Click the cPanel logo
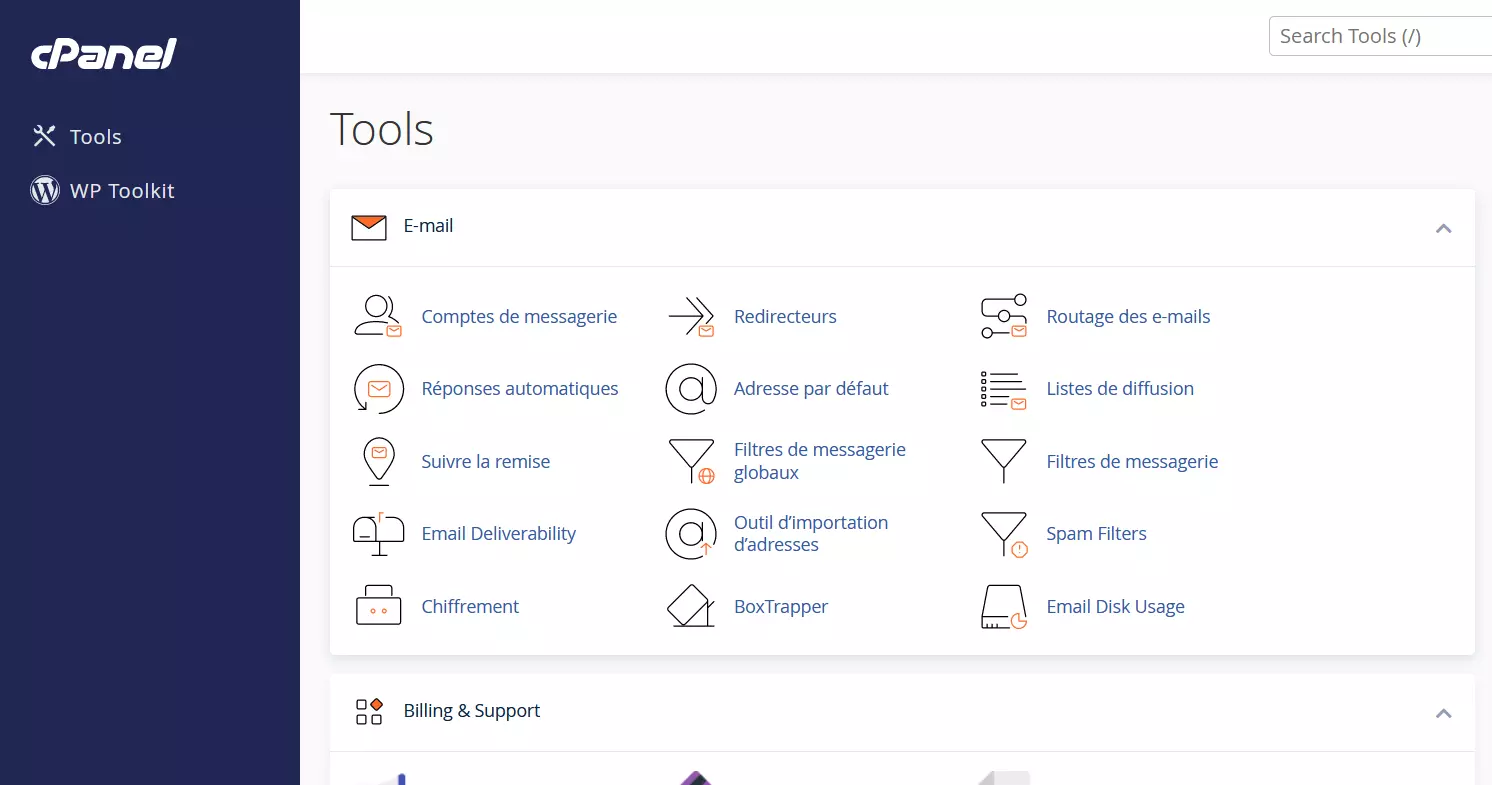Screen dimensions: 1492x785 pyautogui.click(x=104, y=54)
